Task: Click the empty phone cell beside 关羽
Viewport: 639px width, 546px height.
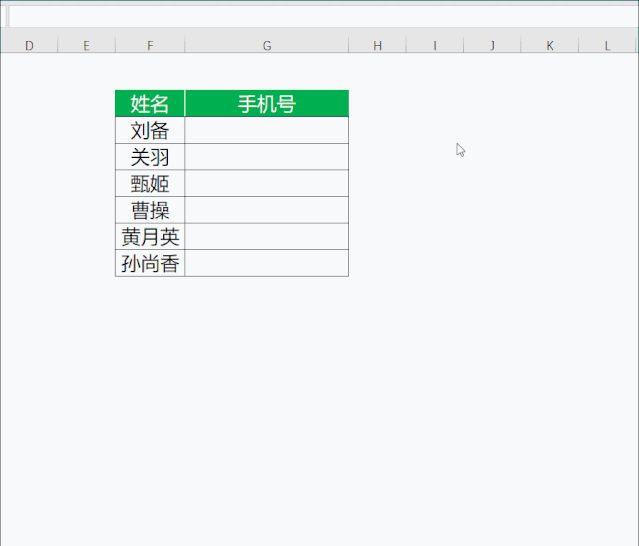Action: [x=267, y=157]
